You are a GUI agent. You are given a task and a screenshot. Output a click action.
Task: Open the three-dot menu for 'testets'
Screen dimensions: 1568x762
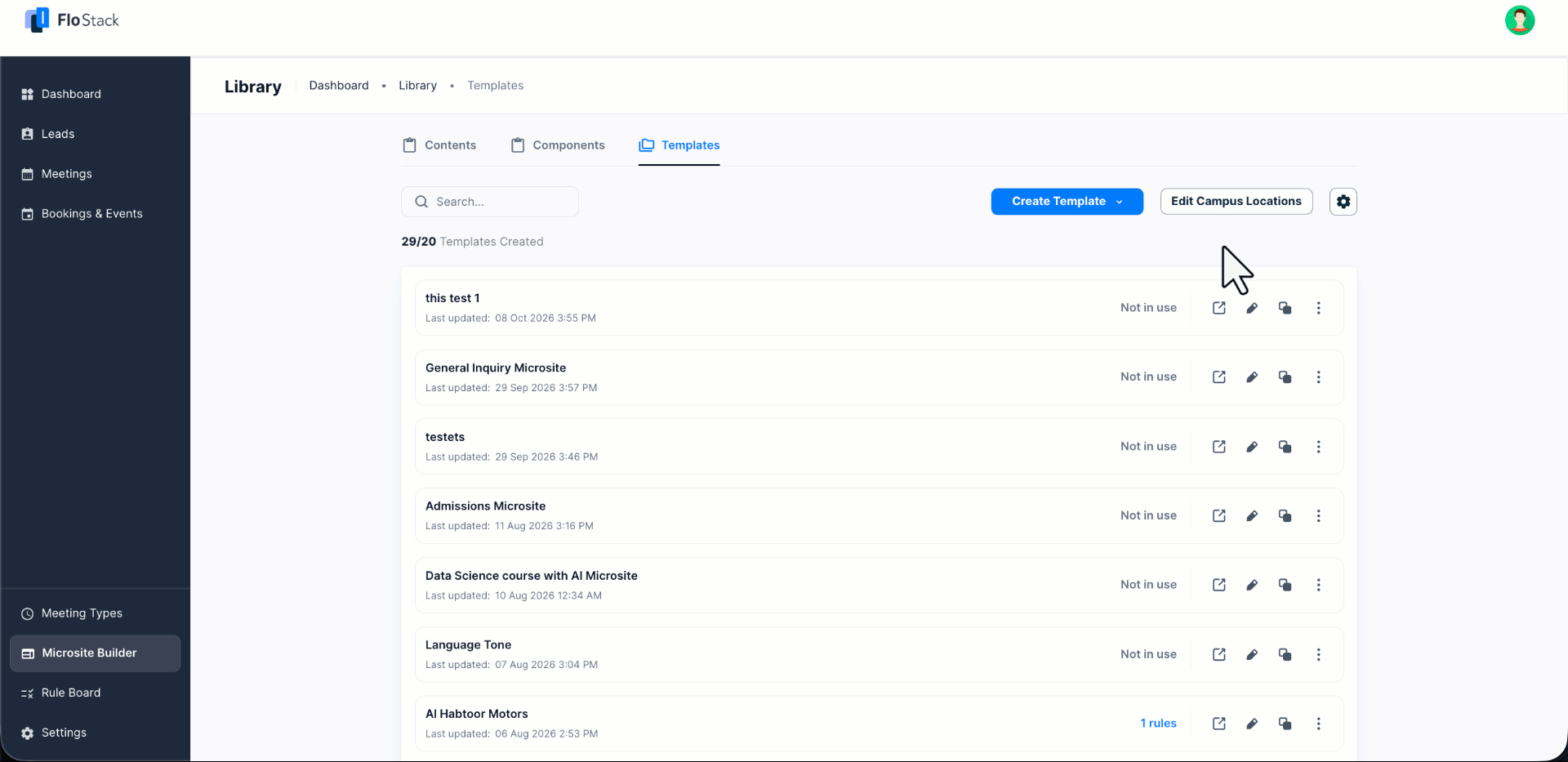coord(1318,447)
